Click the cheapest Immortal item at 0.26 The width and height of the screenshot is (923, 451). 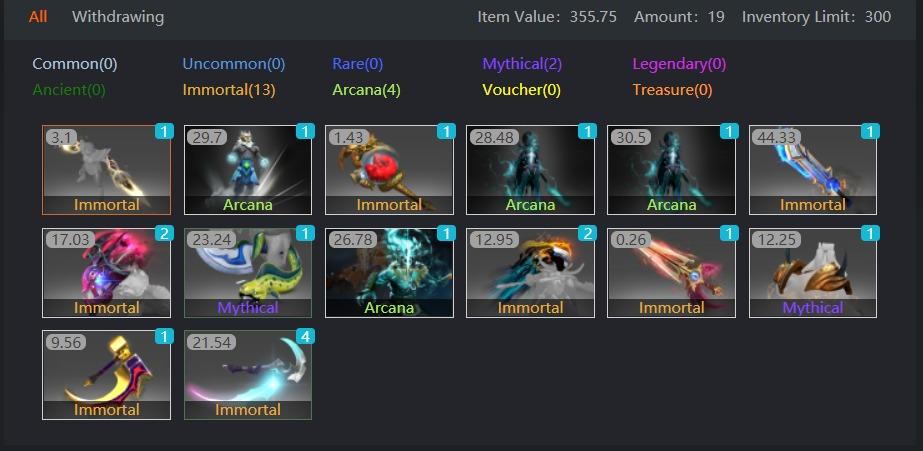point(672,273)
